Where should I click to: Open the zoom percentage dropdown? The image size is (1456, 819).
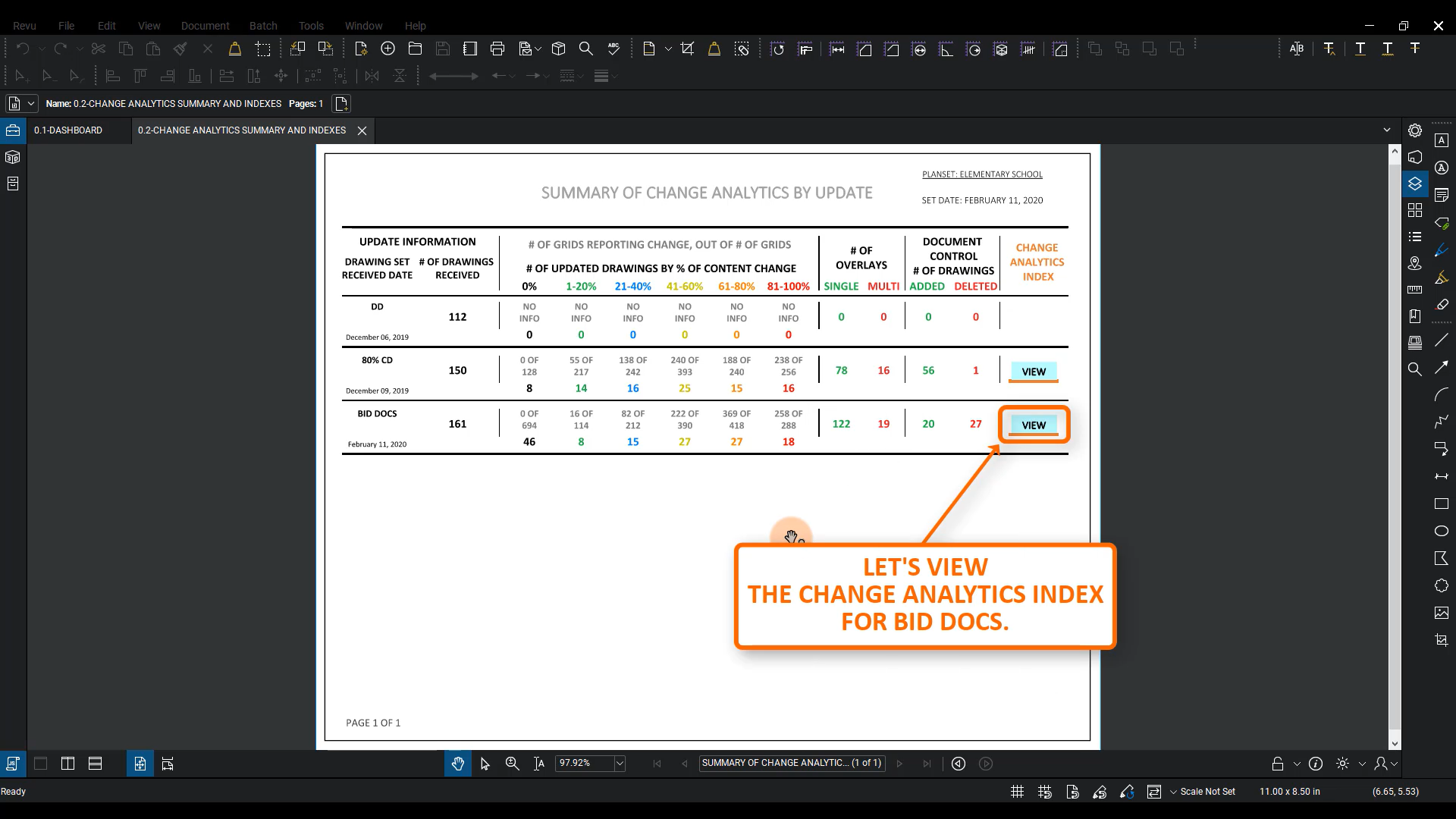(620, 764)
